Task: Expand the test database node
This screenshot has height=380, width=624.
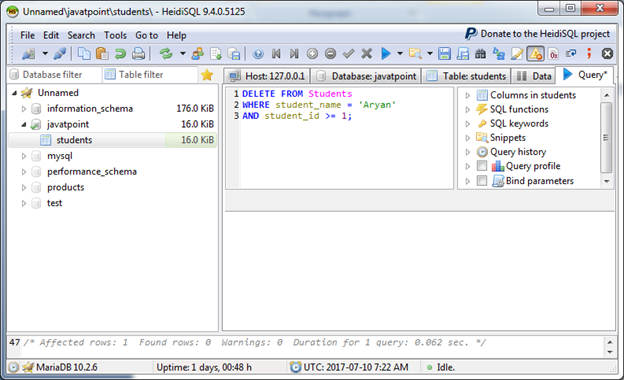Action: [x=24, y=203]
